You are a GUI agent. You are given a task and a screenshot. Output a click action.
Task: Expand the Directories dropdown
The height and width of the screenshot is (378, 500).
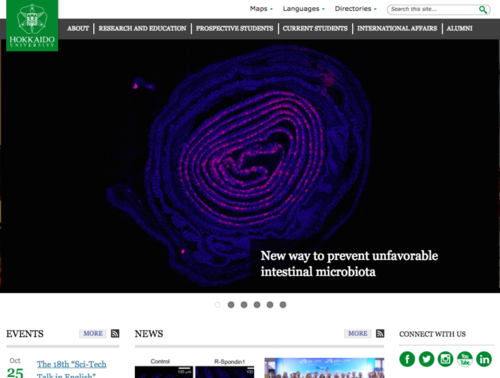coord(356,9)
